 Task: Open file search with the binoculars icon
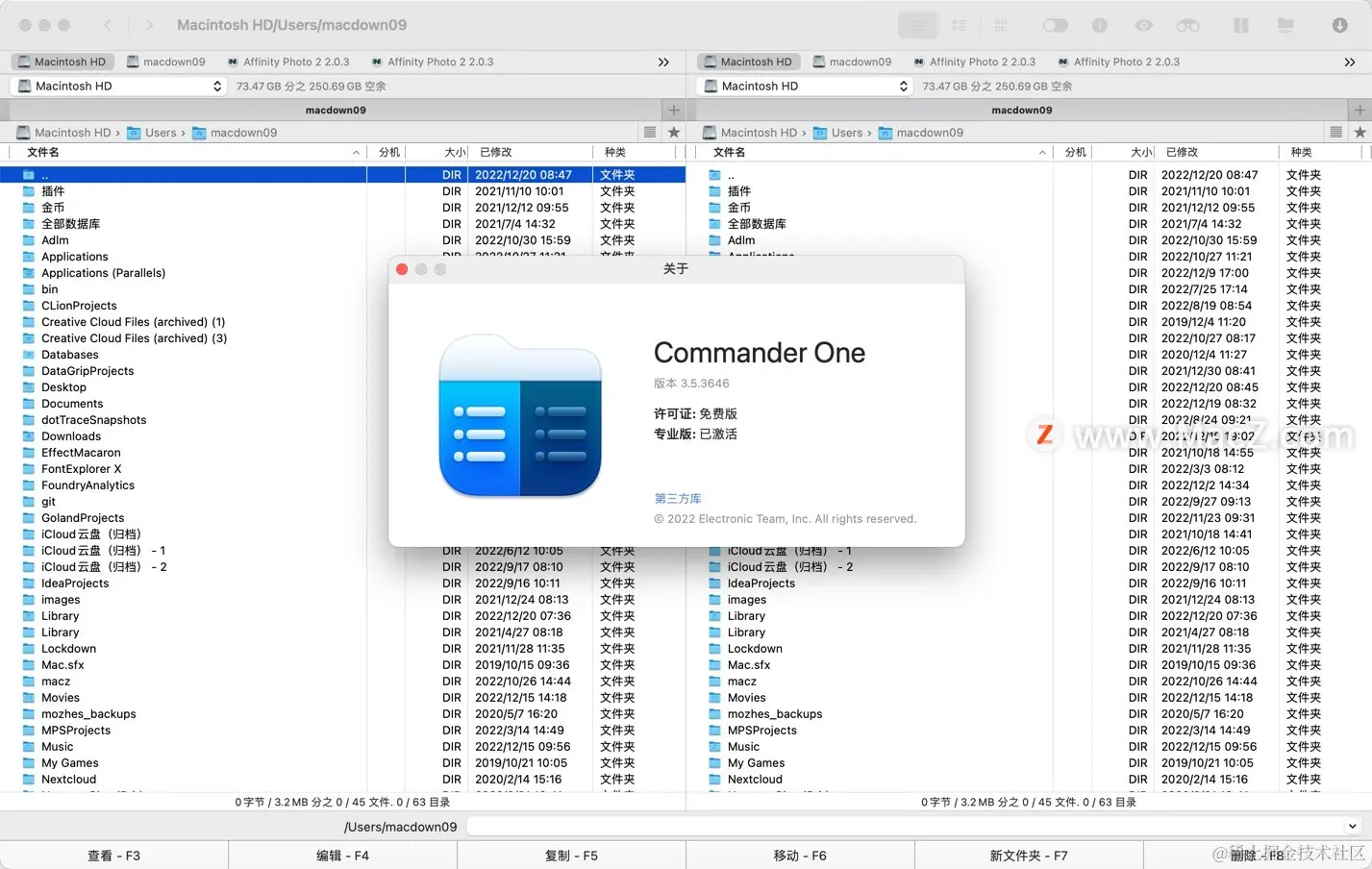[x=1188, y=25]
